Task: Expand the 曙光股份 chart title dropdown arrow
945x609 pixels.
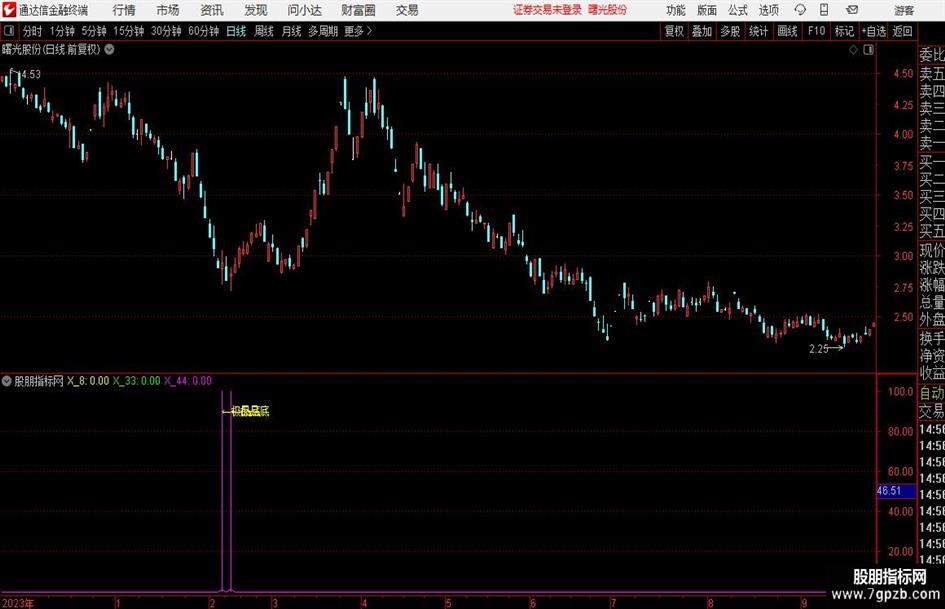Action: coord(109,49)
